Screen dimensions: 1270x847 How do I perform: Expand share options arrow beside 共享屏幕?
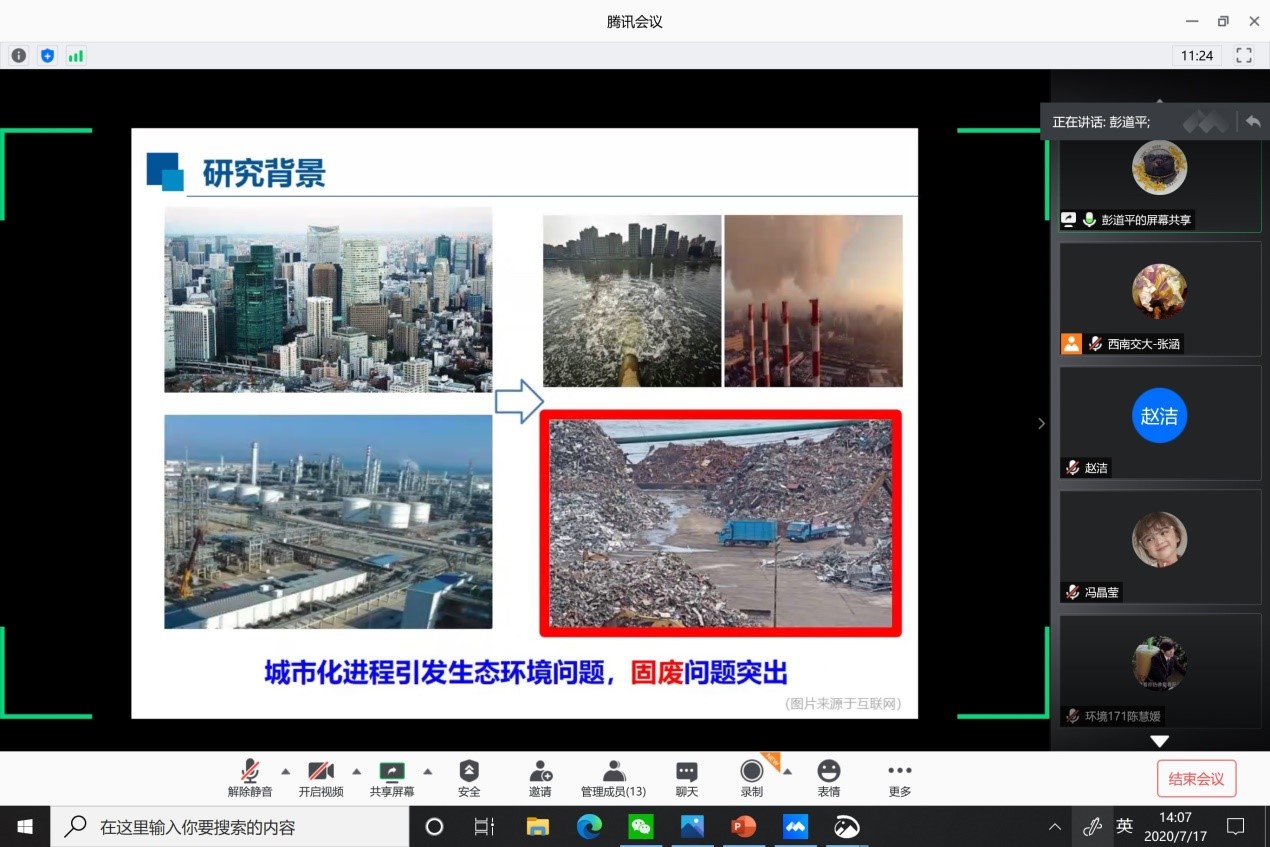point(427,771)
